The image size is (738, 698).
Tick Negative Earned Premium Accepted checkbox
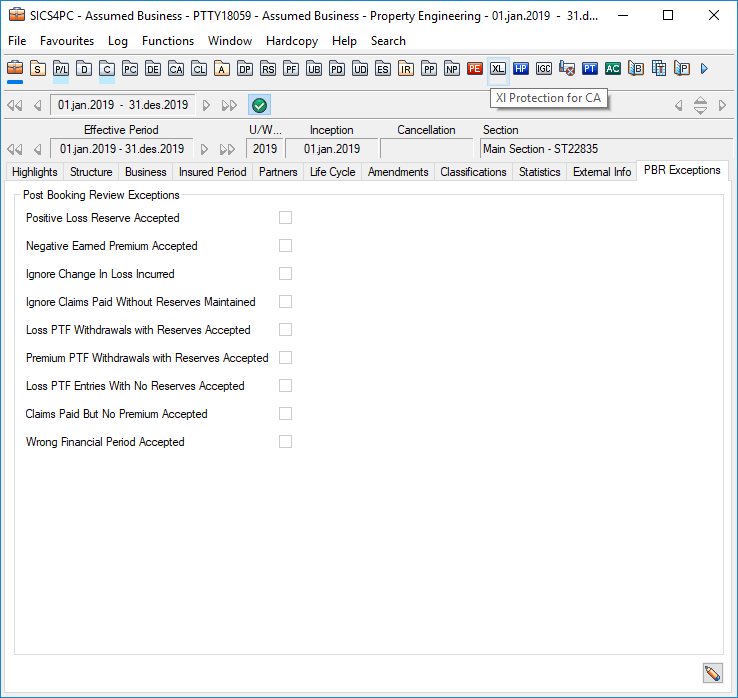tap(286, 246)
